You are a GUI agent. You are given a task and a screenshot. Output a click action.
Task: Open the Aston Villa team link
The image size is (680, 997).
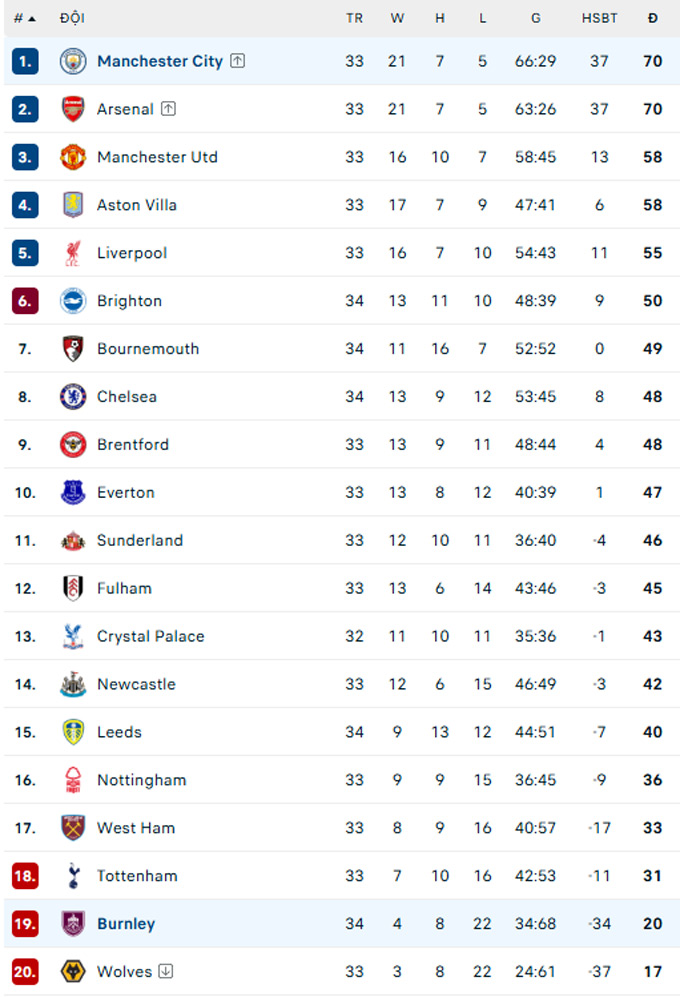(137, 205)
